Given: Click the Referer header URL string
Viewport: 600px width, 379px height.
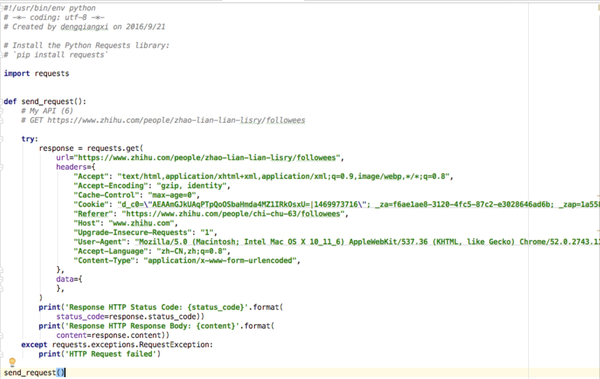Looking at the screenshot, I should tap(235, 214).
